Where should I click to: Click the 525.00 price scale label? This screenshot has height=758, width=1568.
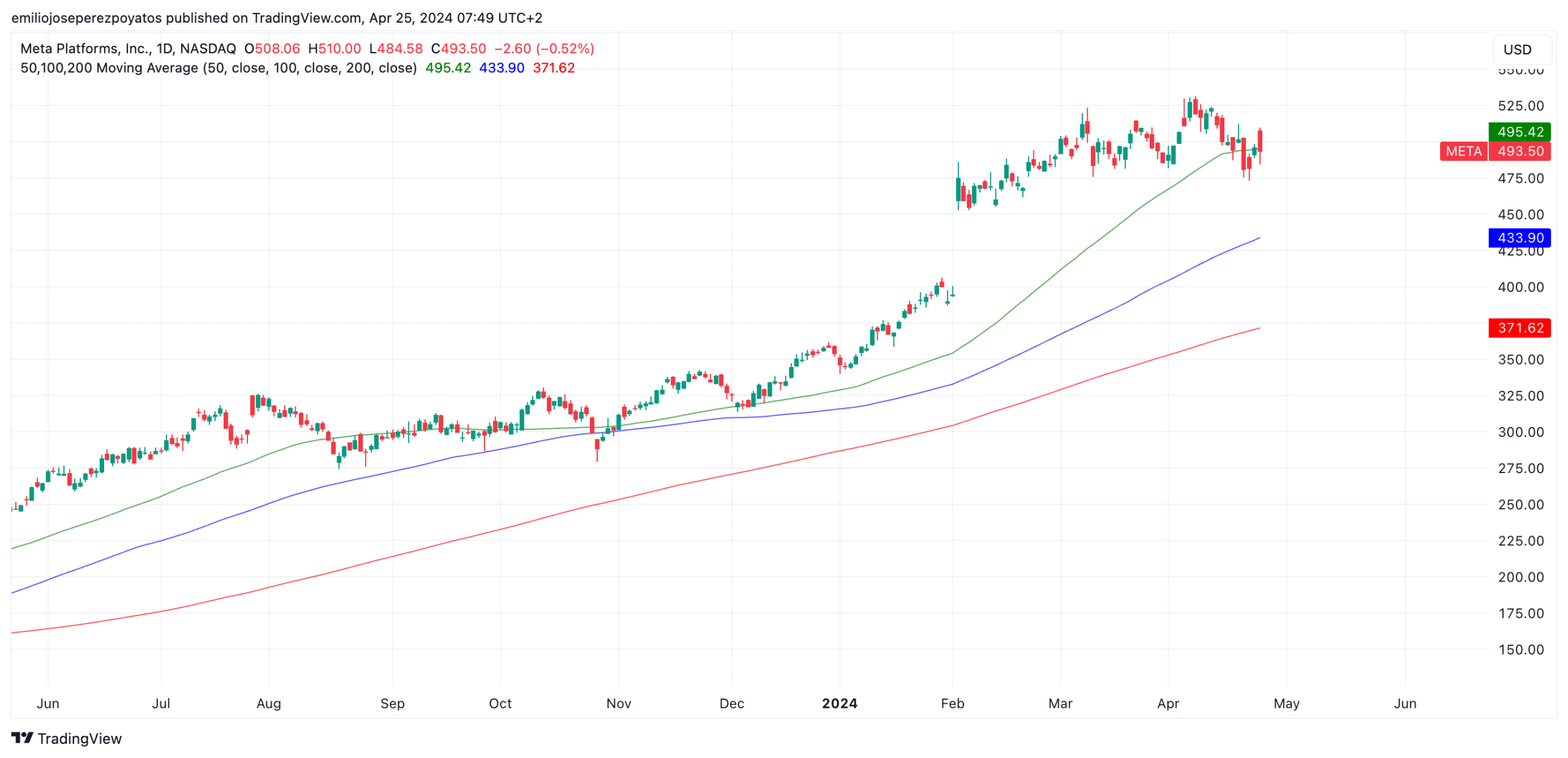tap(1521, 105)
